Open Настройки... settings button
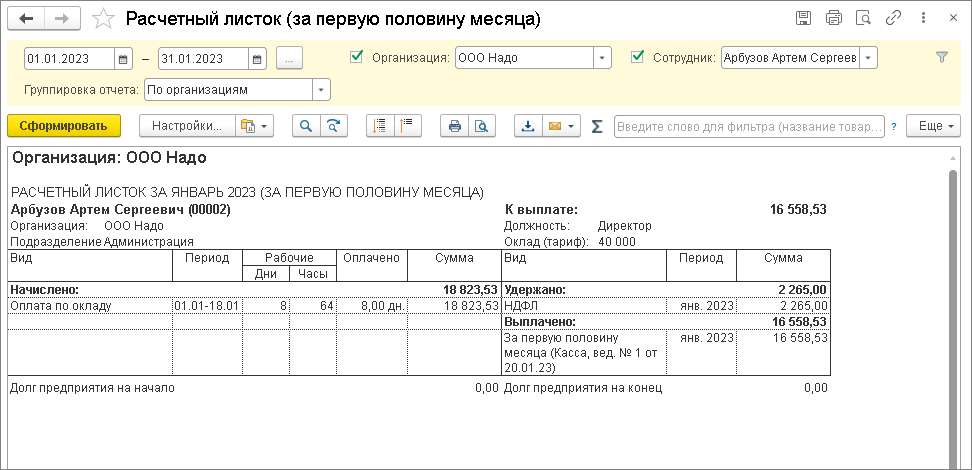This screenshot has width=972, height=470. tap(187, 126)
